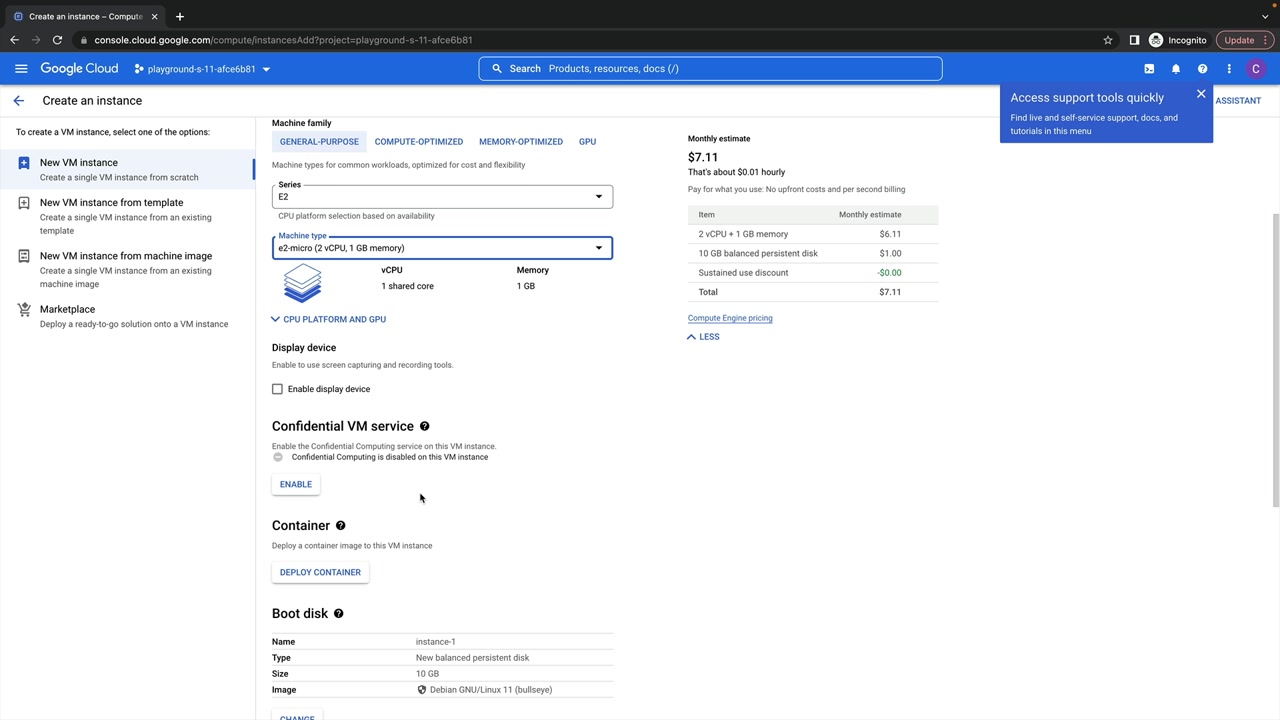Activate Cloud Shell icon
The width and height of the screenshot is (1280, 720).
click(x=1149, y=69)
